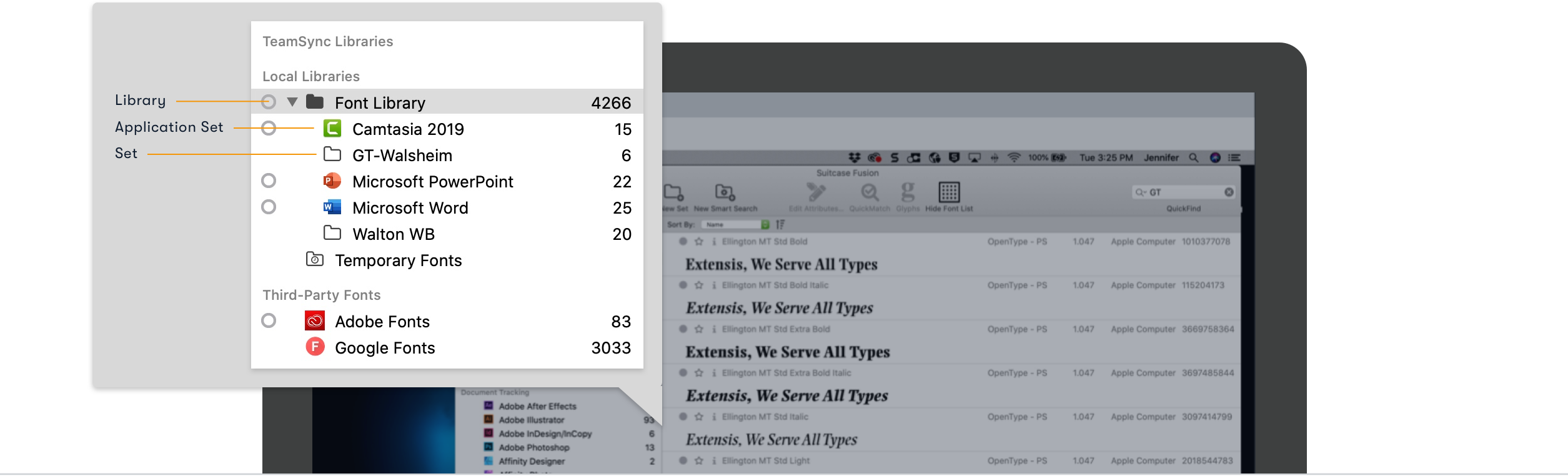Select Temporary Fonts in the library list
Screen dimensions: 1568x476
click(x=398, y=260)
